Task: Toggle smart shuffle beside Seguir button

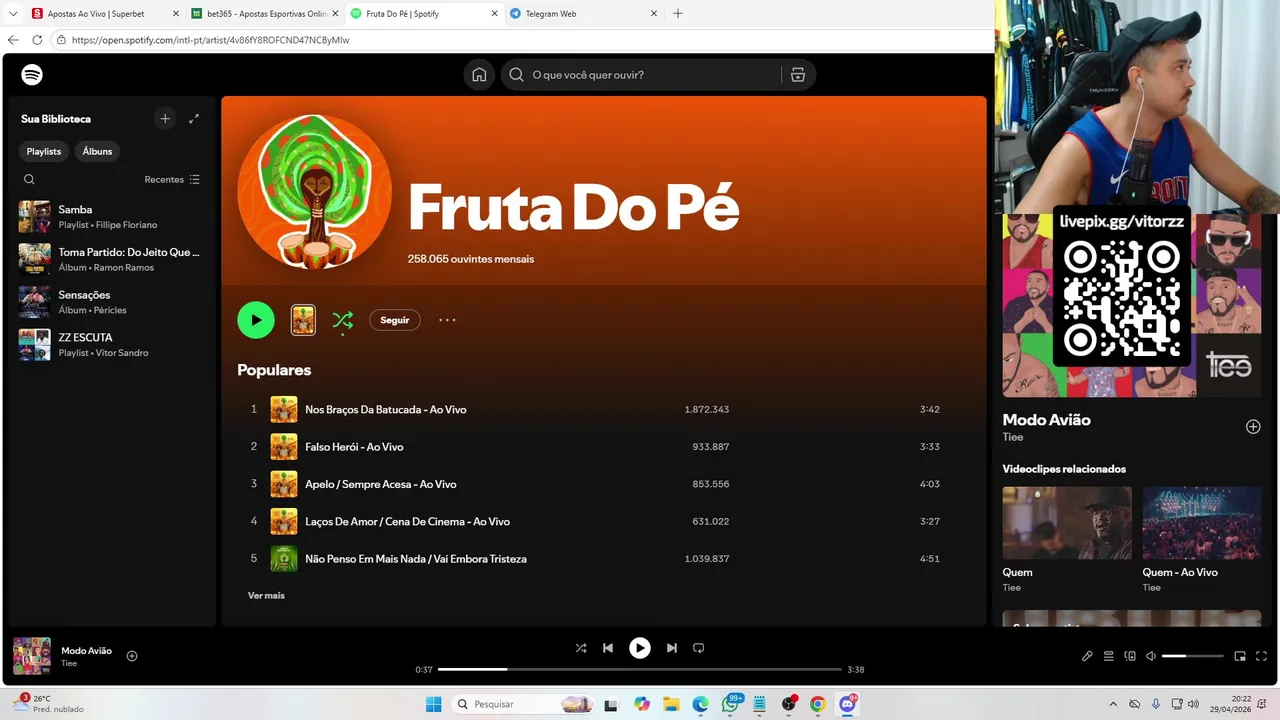Action: [343, 320]
